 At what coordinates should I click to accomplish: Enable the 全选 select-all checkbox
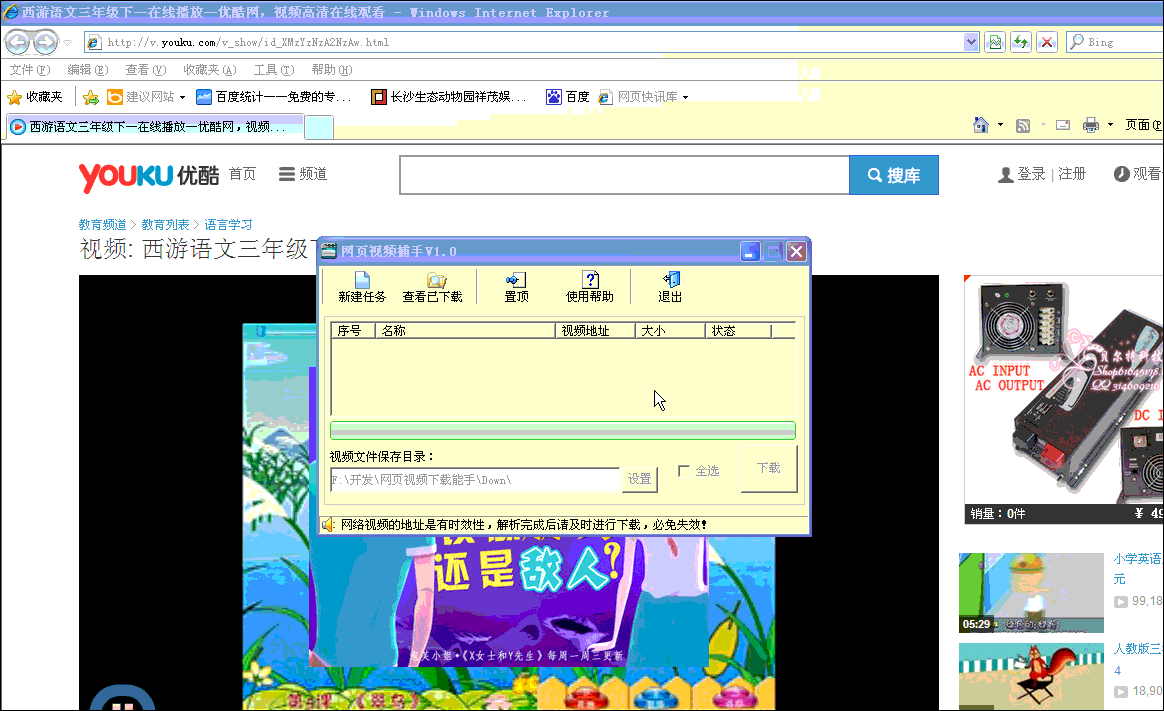(x=684, y=471)
